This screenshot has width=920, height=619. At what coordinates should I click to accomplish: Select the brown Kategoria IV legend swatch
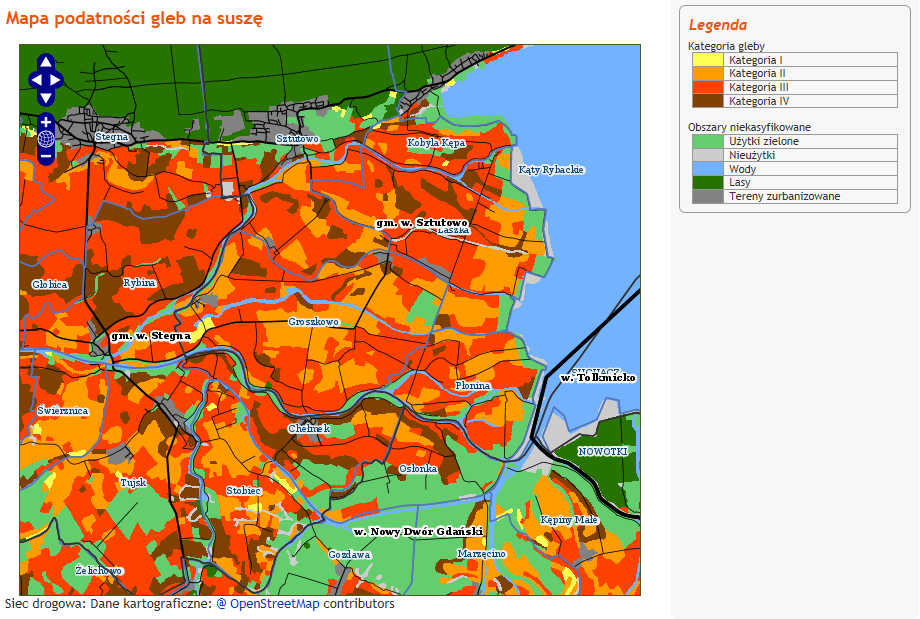click(x=707, y=101)
